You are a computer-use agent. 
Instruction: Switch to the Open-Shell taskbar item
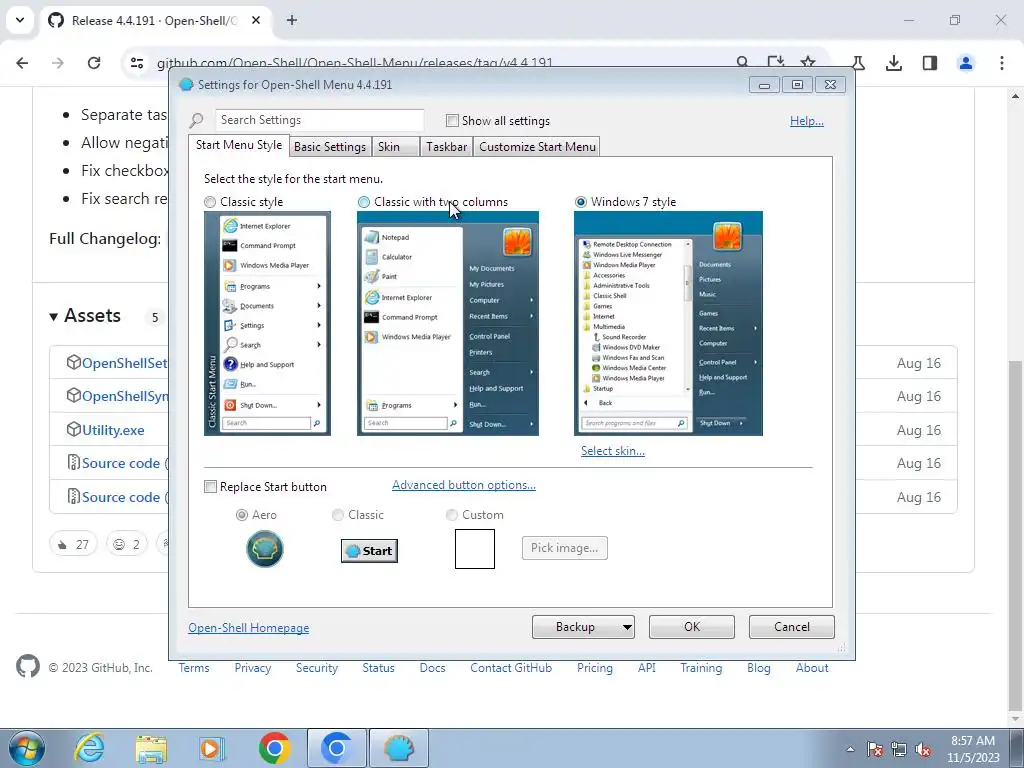399,748
